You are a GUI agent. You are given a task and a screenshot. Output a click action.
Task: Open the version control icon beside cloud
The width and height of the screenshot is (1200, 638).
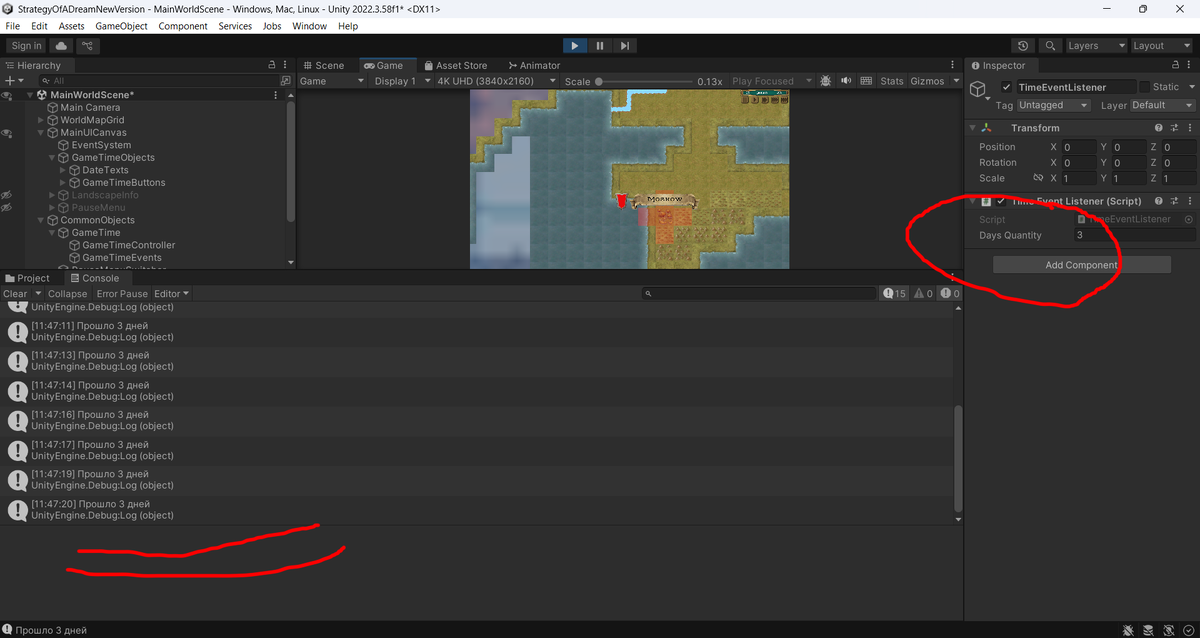tap(88, 46)
